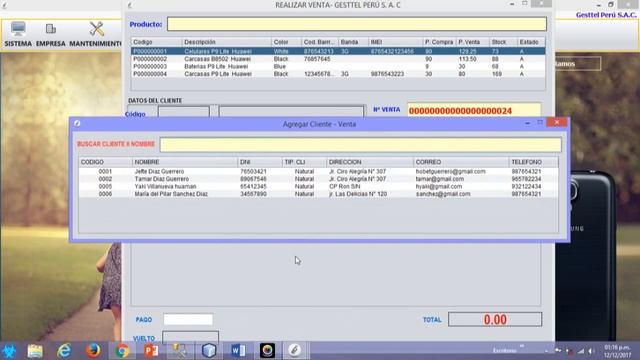Image resolution: width=640 pixels, height=360 pixels.
Task: Click address CP Ron S/N cell
Action: (344, 186)
